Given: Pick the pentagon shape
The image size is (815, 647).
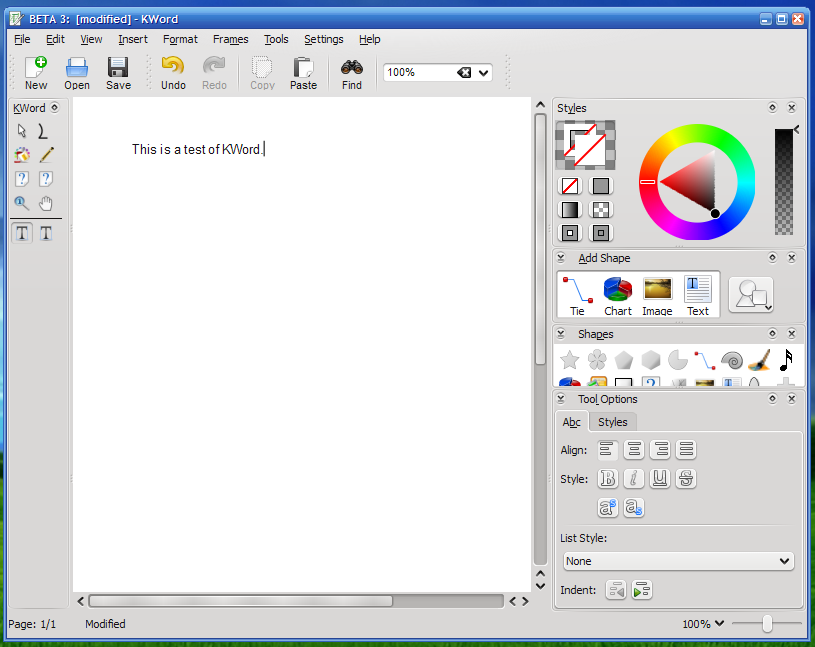Looking at the screenshot, I should coord(623,360).
